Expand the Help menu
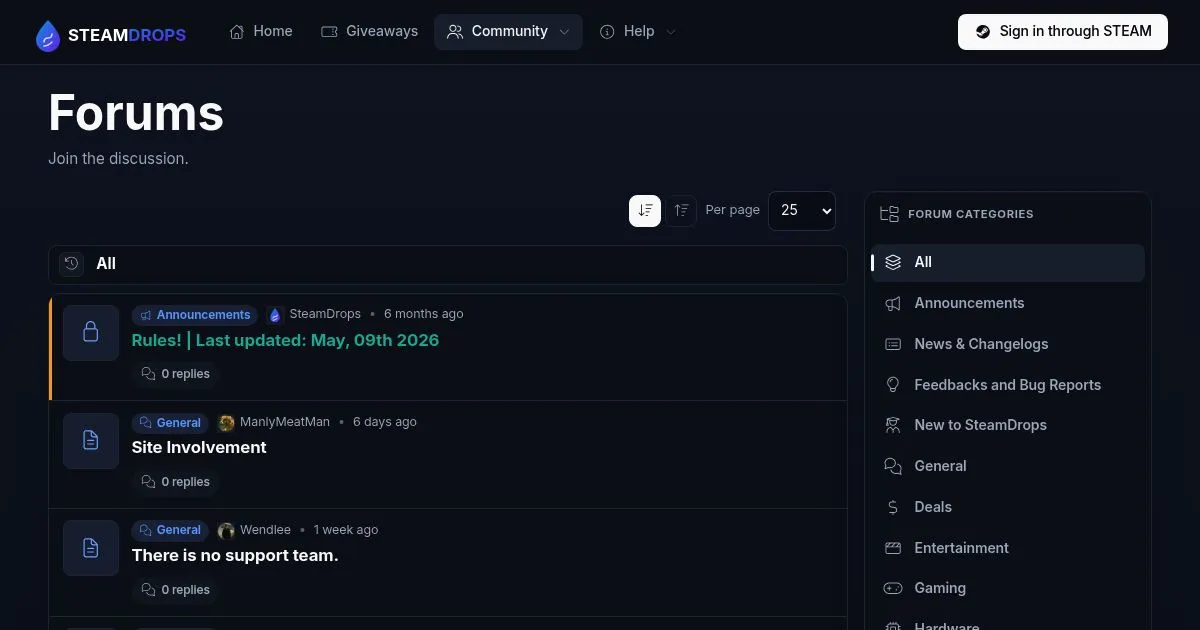The width and height of the screenshot is (1200, 630). [638, 32]
